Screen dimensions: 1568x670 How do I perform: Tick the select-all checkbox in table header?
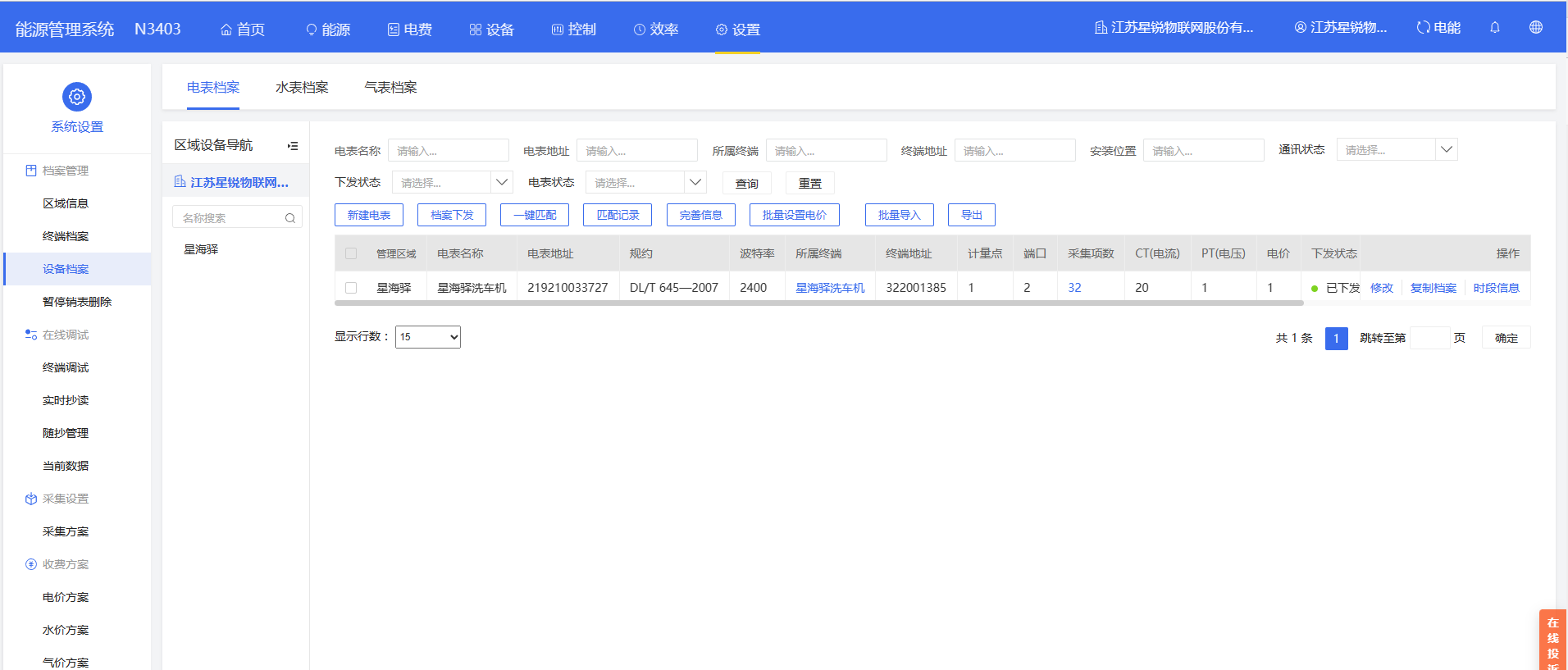(x=351, y=253)
